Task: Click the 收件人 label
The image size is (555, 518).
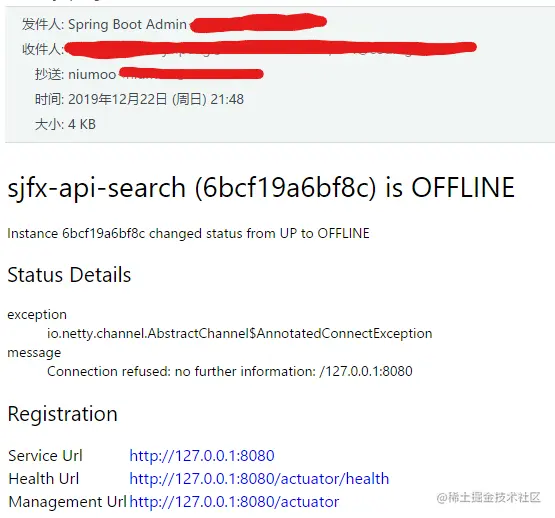Action: 43,49
